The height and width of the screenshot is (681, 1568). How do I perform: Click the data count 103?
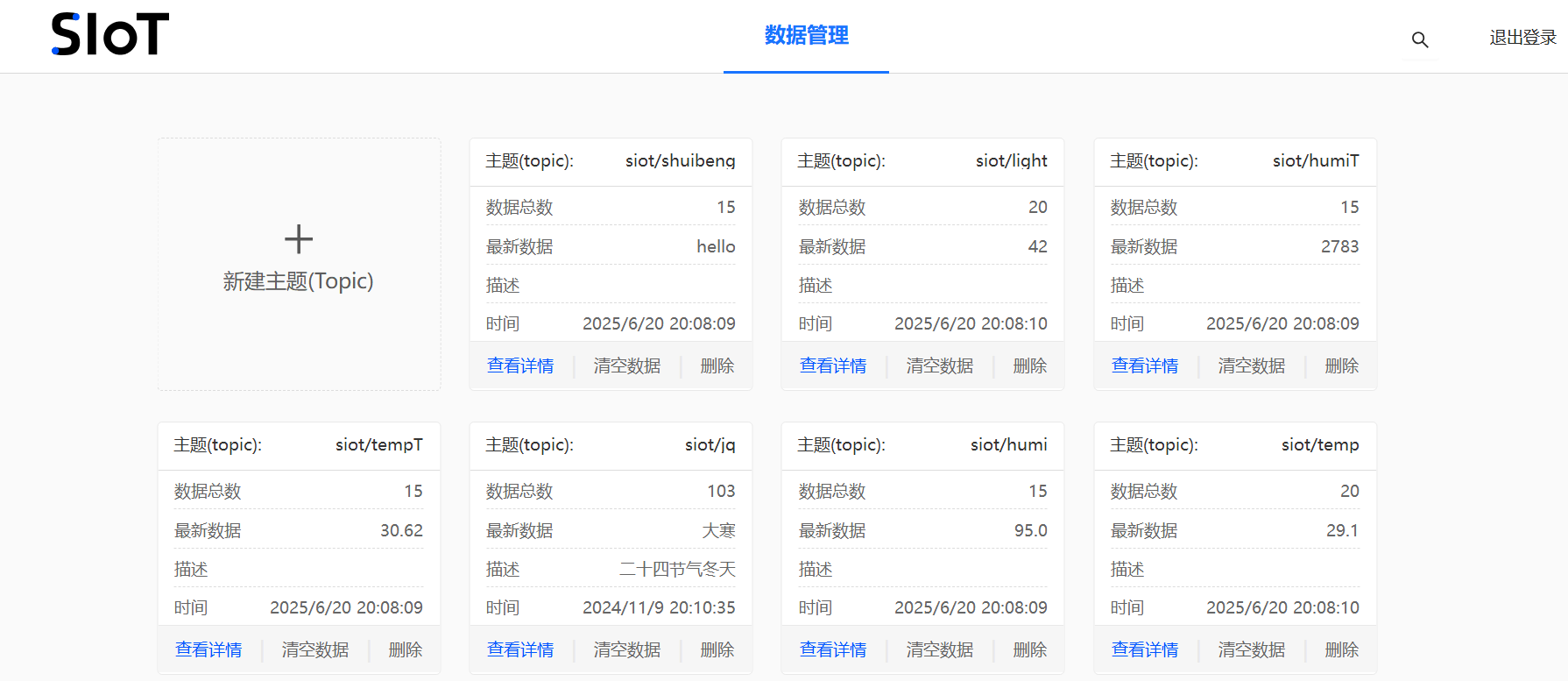(x=722, y=491)
